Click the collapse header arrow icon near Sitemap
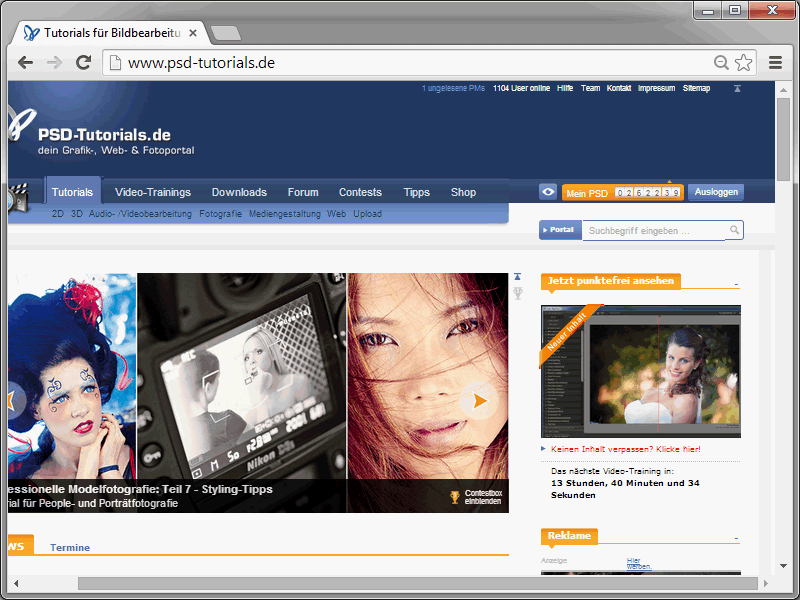The width and height of the screenshot is (800, 600). (x=737, y=88)
